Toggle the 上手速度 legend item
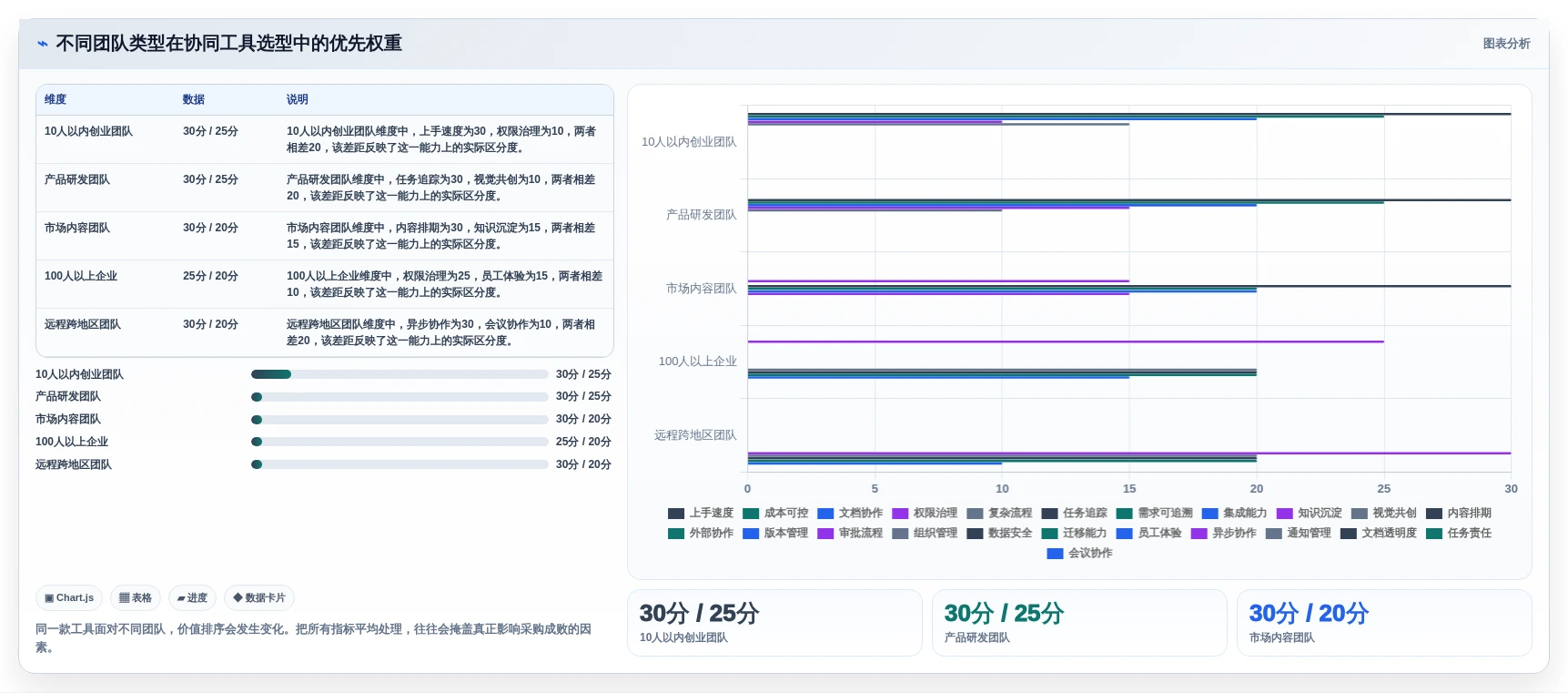The width and height of the screenshot is (1568, 693). tap(701, 514)
